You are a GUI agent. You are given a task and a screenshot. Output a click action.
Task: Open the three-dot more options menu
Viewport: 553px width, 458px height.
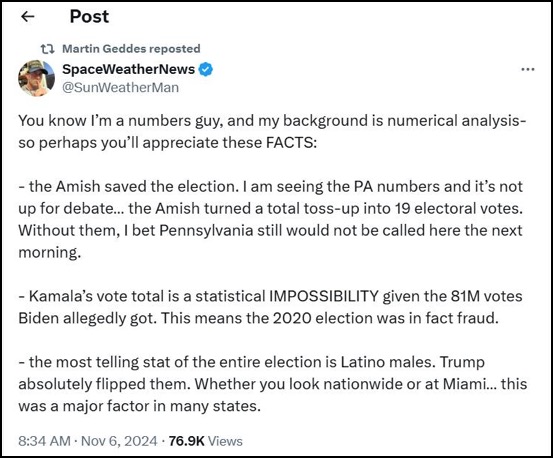point(528,69)
